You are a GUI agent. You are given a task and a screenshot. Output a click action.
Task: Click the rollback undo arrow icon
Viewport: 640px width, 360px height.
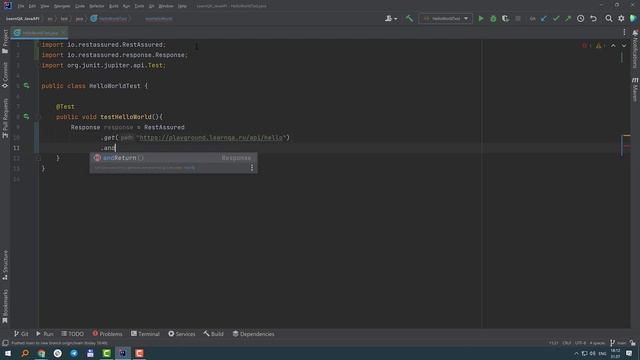(x=593, y=18)
